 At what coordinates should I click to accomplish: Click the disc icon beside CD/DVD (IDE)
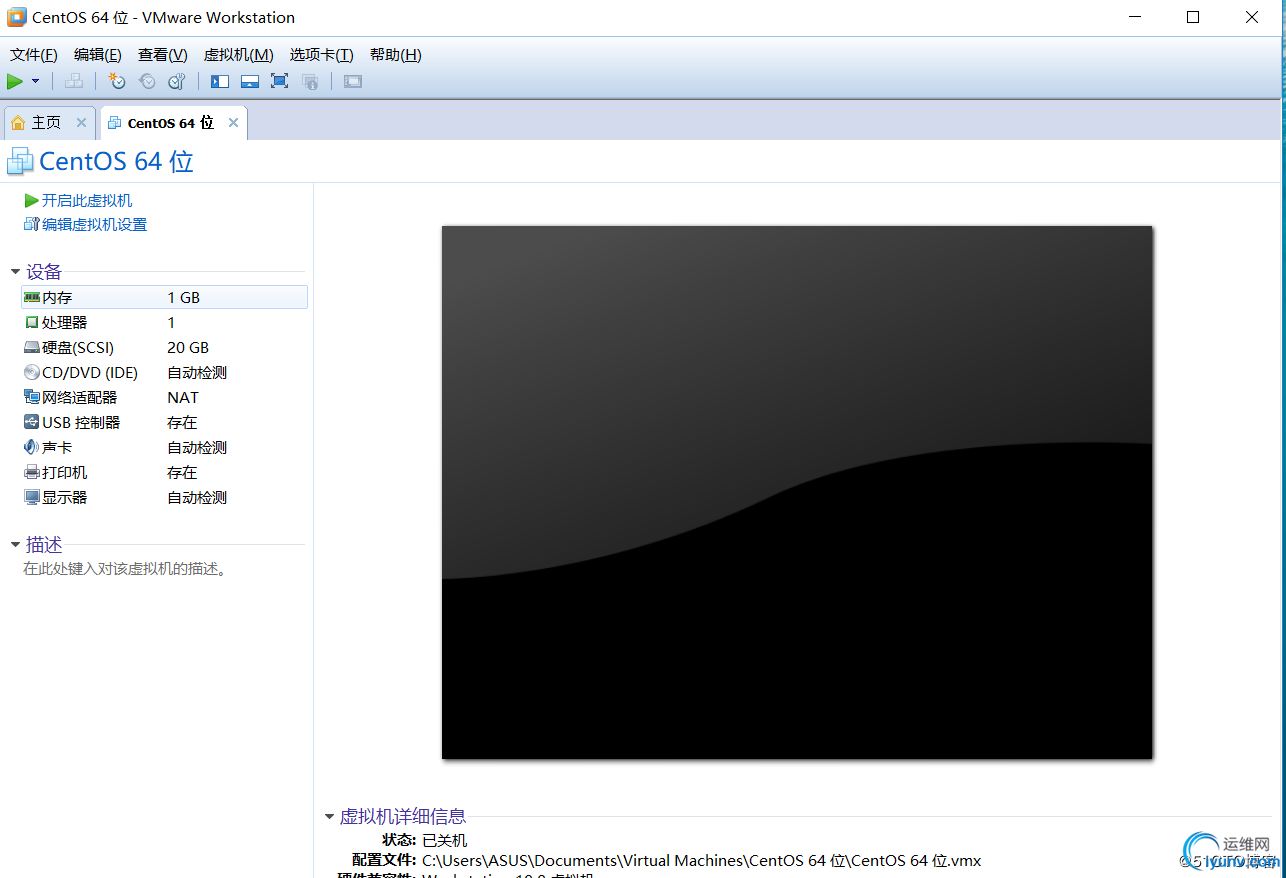[x=32, y=372]
